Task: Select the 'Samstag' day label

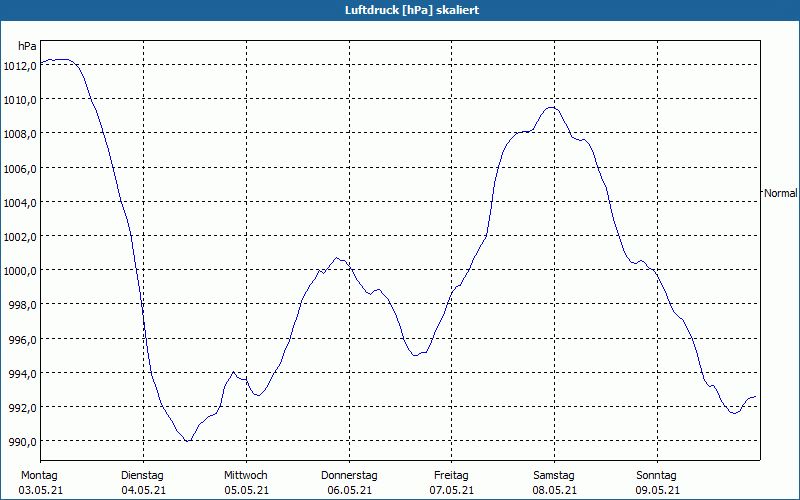Action: pyautogui.click(x=554, y=475)
